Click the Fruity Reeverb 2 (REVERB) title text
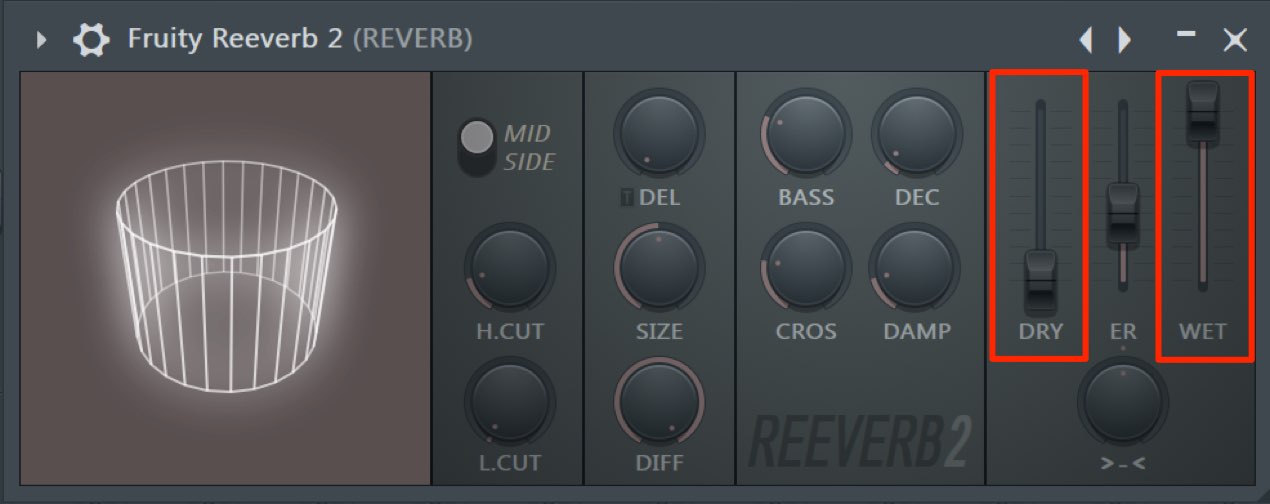 coord(300,40)
